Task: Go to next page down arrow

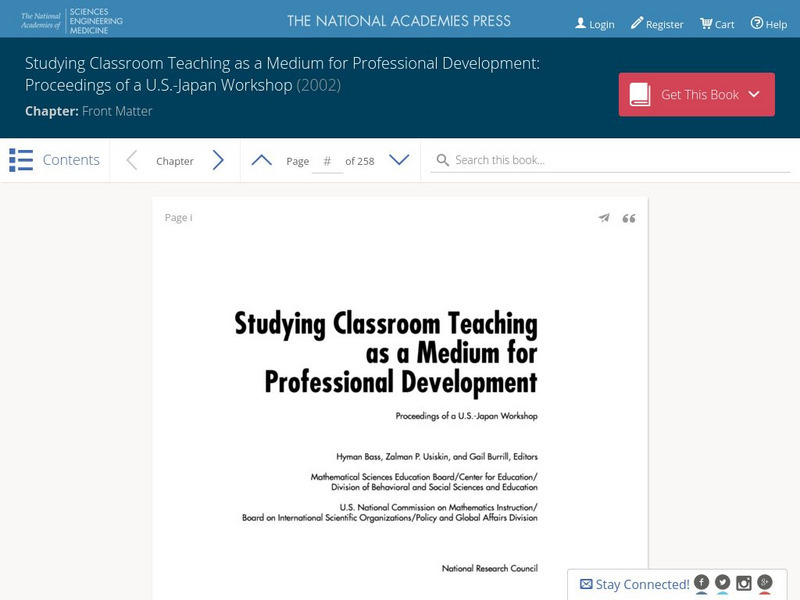Action: (x=399, y=160)
